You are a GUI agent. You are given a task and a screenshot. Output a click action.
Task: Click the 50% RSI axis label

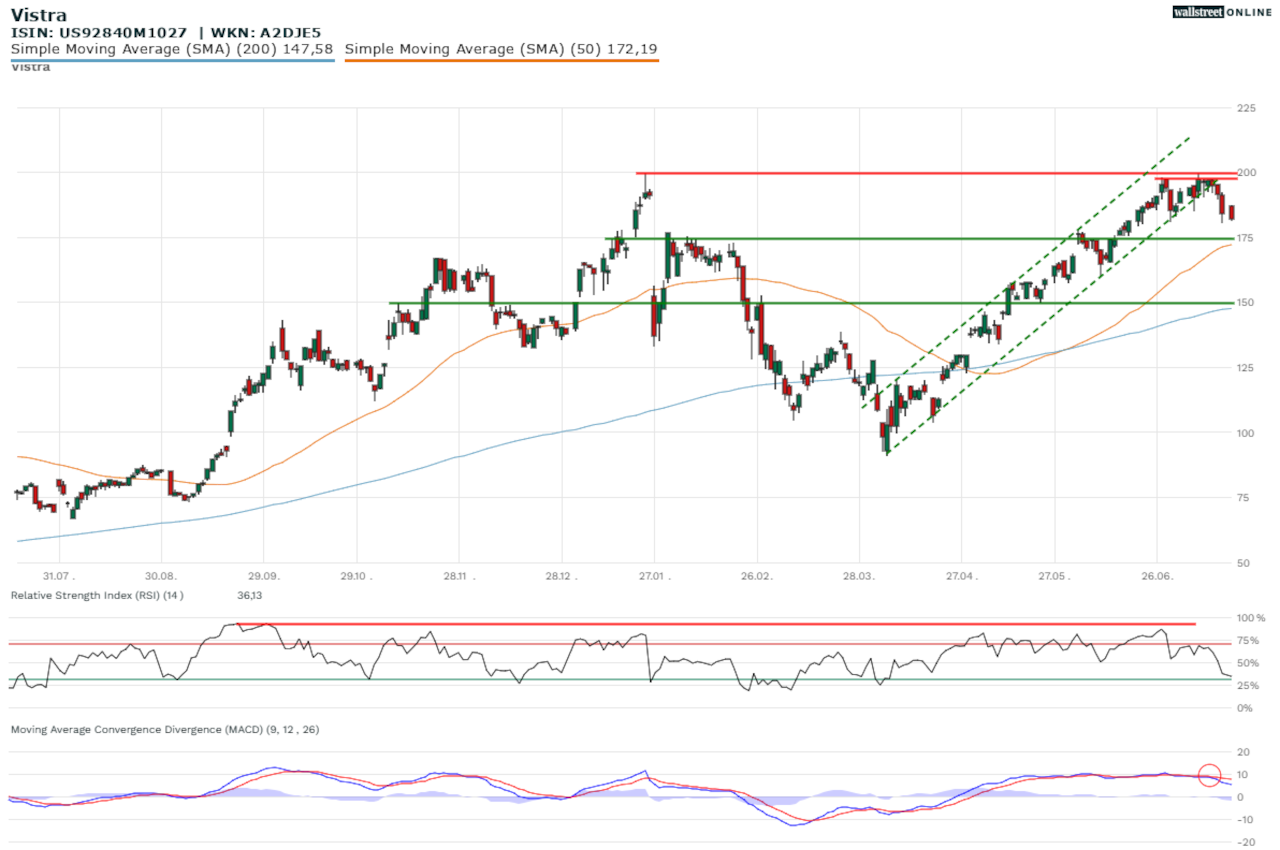coord(1249,663)
